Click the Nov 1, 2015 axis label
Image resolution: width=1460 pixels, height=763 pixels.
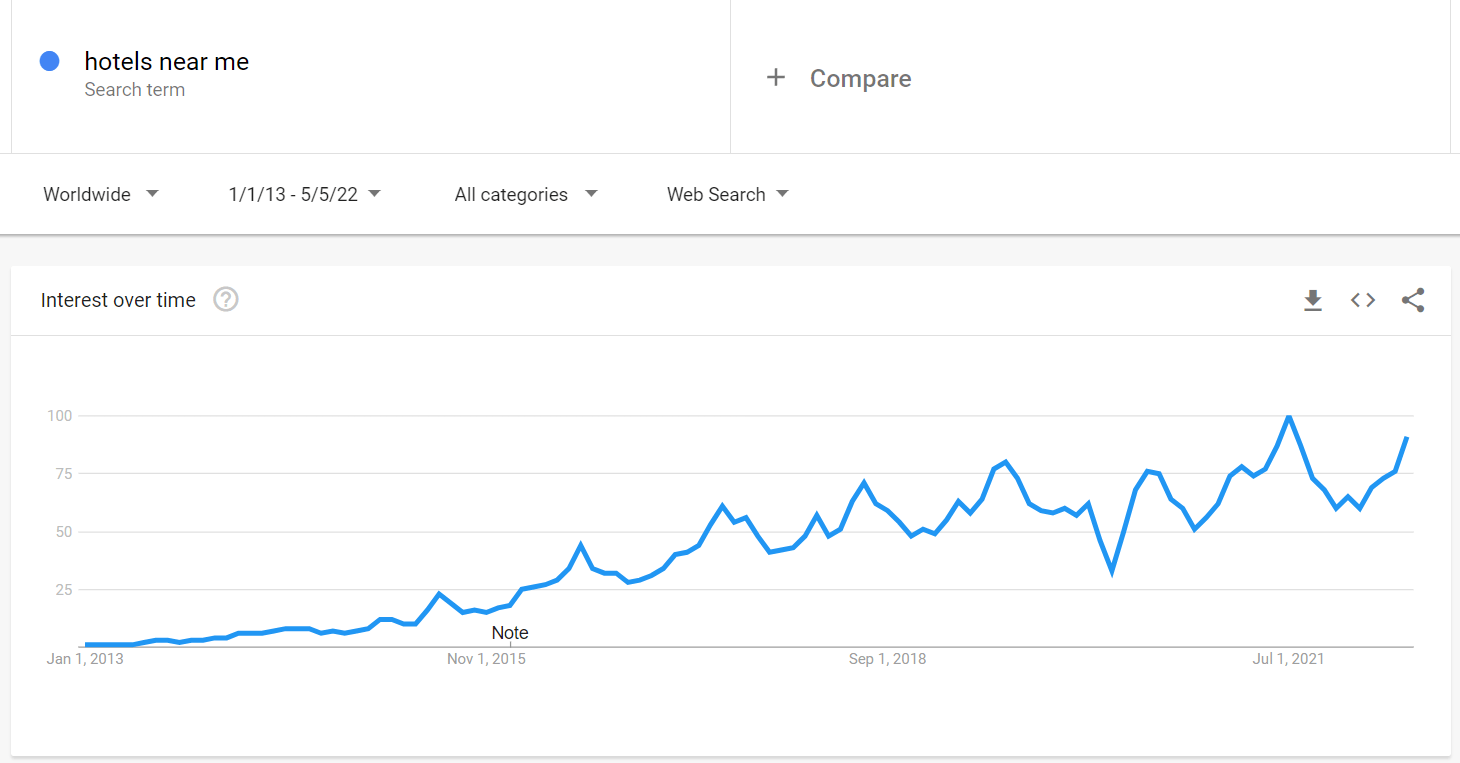pyautogui.click(x=486, y=659)
